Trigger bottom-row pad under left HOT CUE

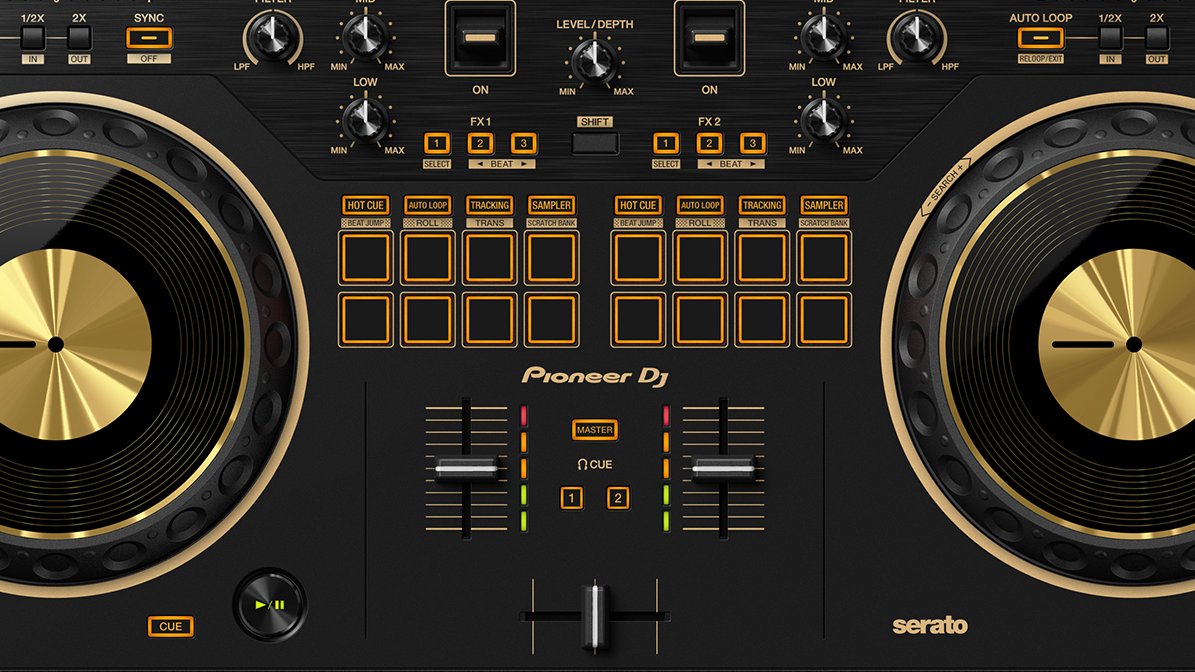[x=366, y=320]
